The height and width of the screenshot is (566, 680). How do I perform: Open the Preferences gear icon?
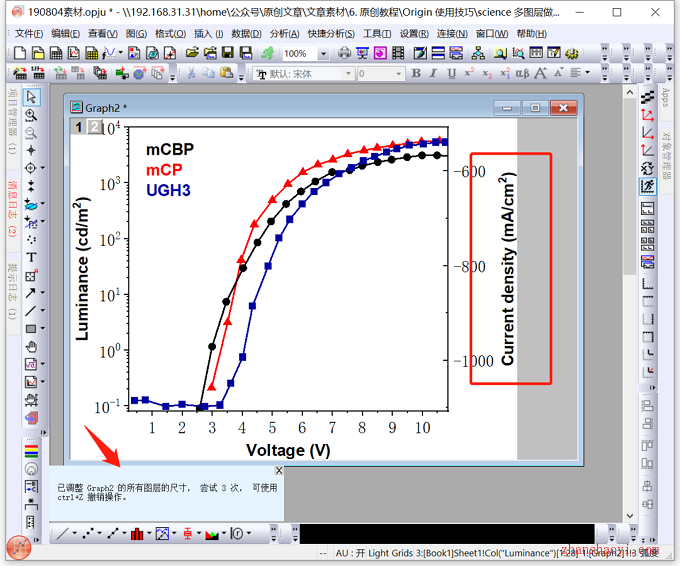click(x=572, y=53)
